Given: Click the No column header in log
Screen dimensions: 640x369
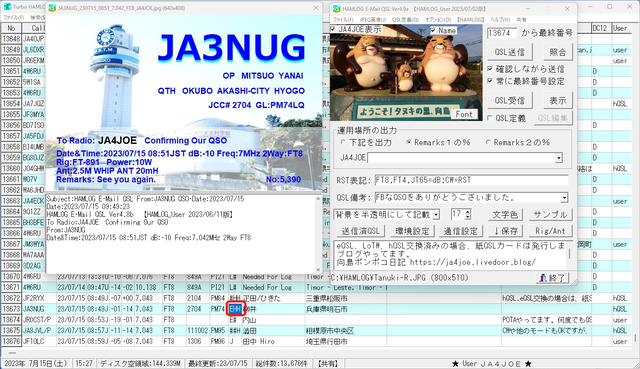Looking at the screenshot, I should point(11,28).
